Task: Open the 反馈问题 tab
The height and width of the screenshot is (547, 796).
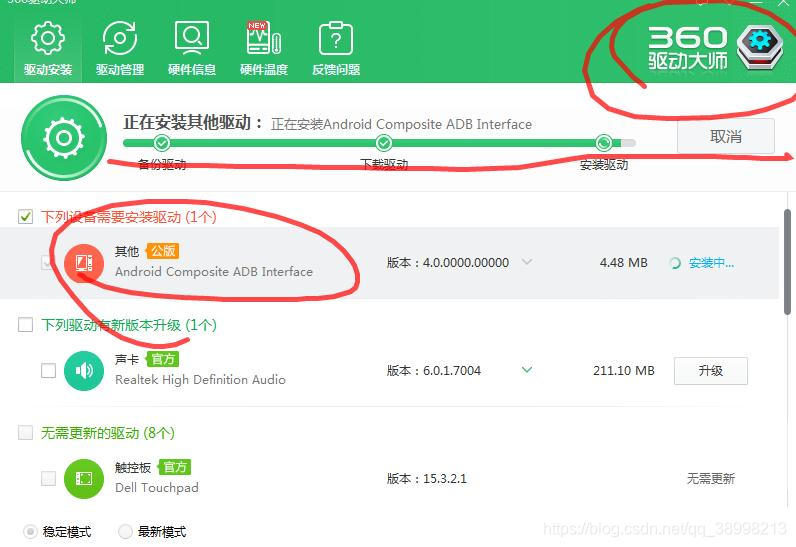Action: point(336,49)
